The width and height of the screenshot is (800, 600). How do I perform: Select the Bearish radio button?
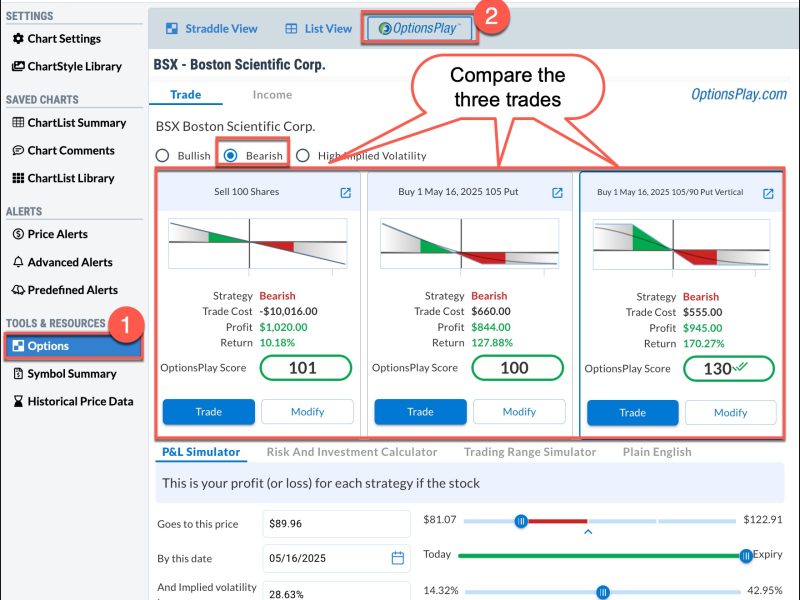(x=231, y=155)
